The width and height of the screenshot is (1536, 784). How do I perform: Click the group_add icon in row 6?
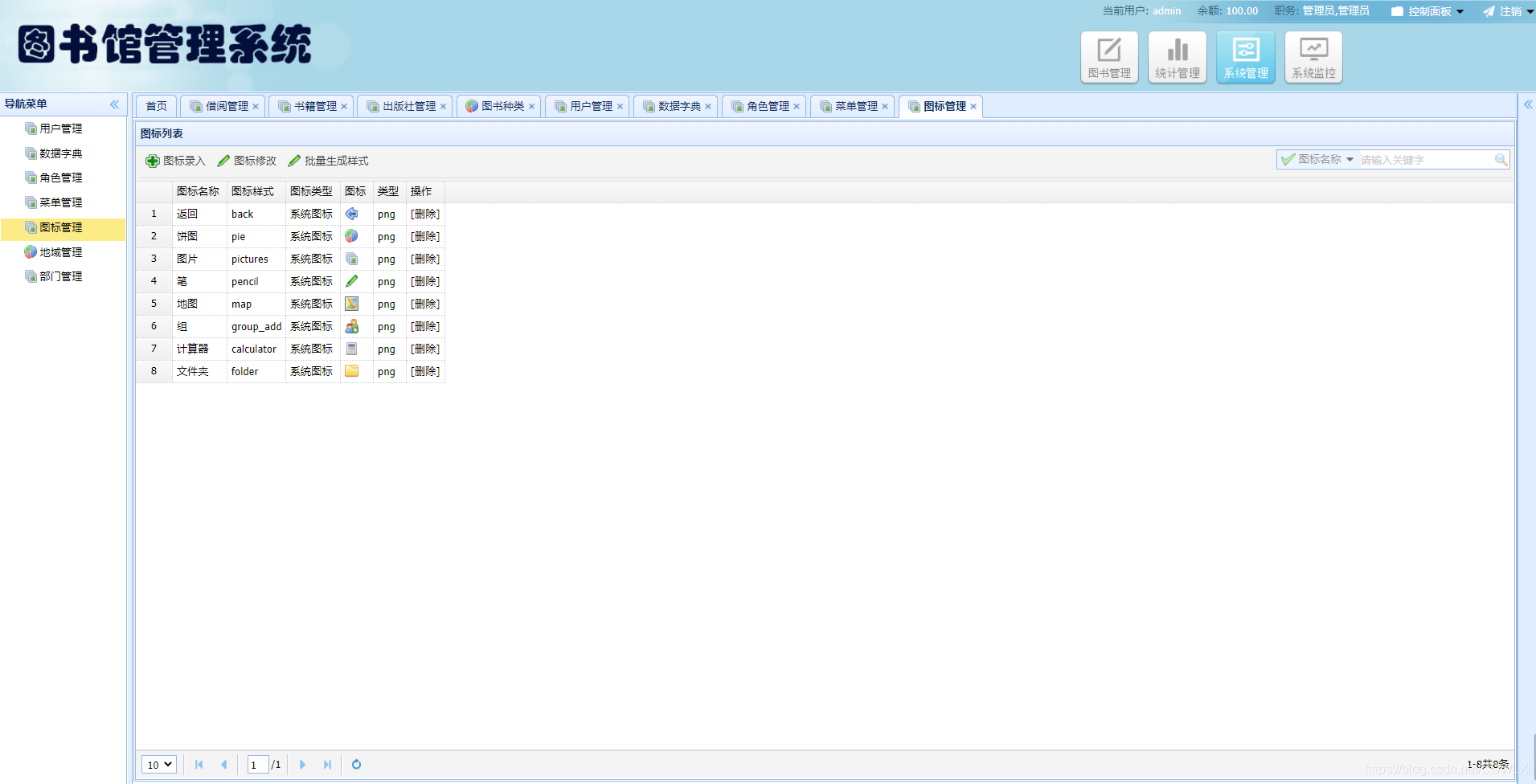(351, 326)
